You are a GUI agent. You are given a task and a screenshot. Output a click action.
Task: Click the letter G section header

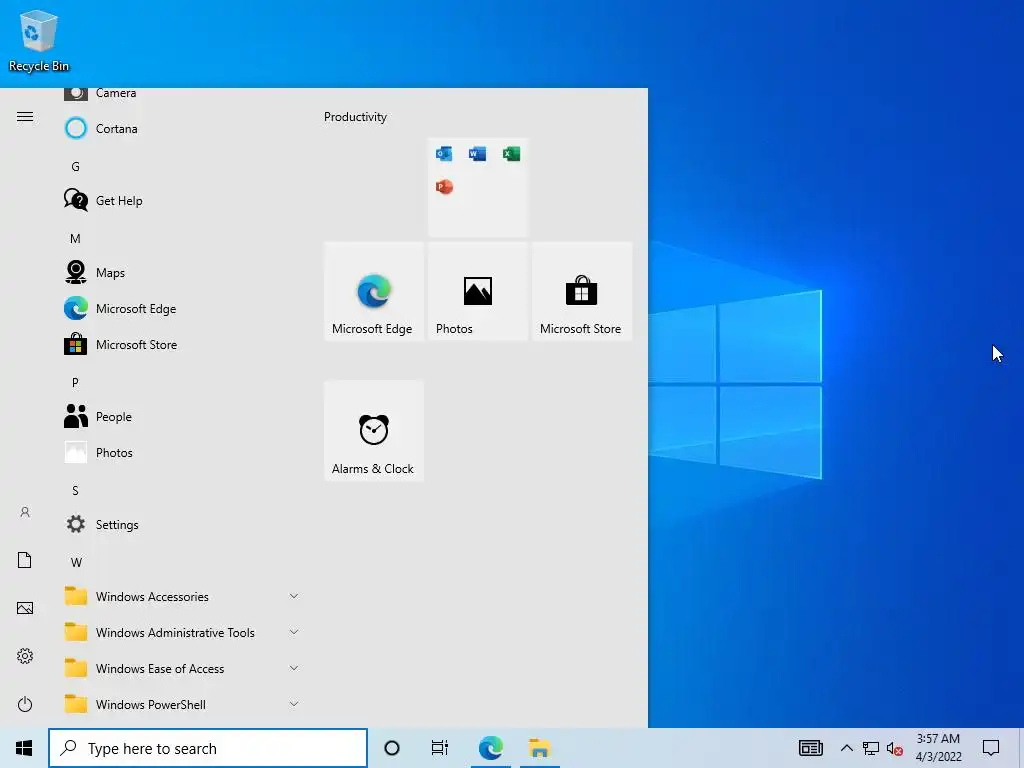[x=75, y=167]
